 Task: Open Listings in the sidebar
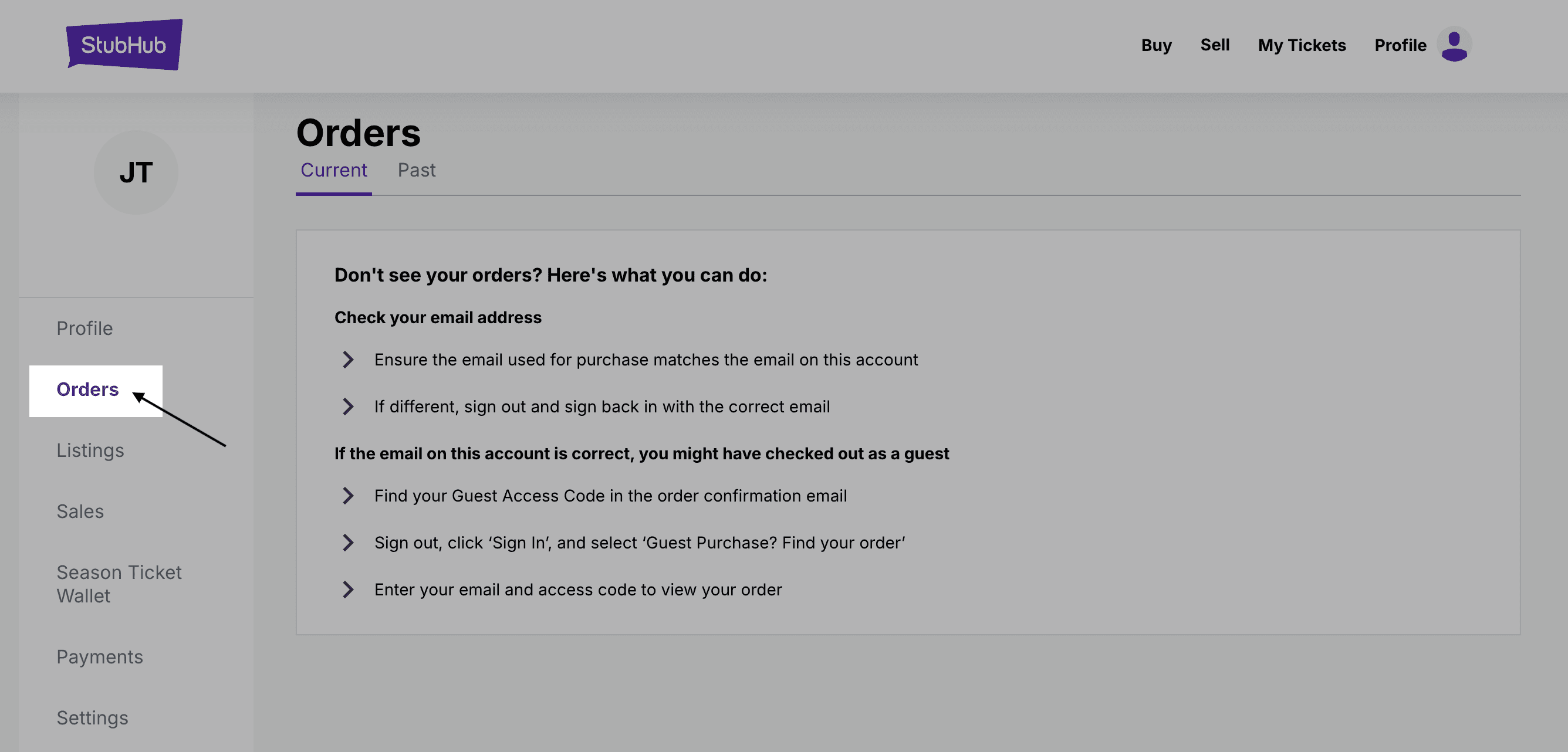click(x=90, y=451)
